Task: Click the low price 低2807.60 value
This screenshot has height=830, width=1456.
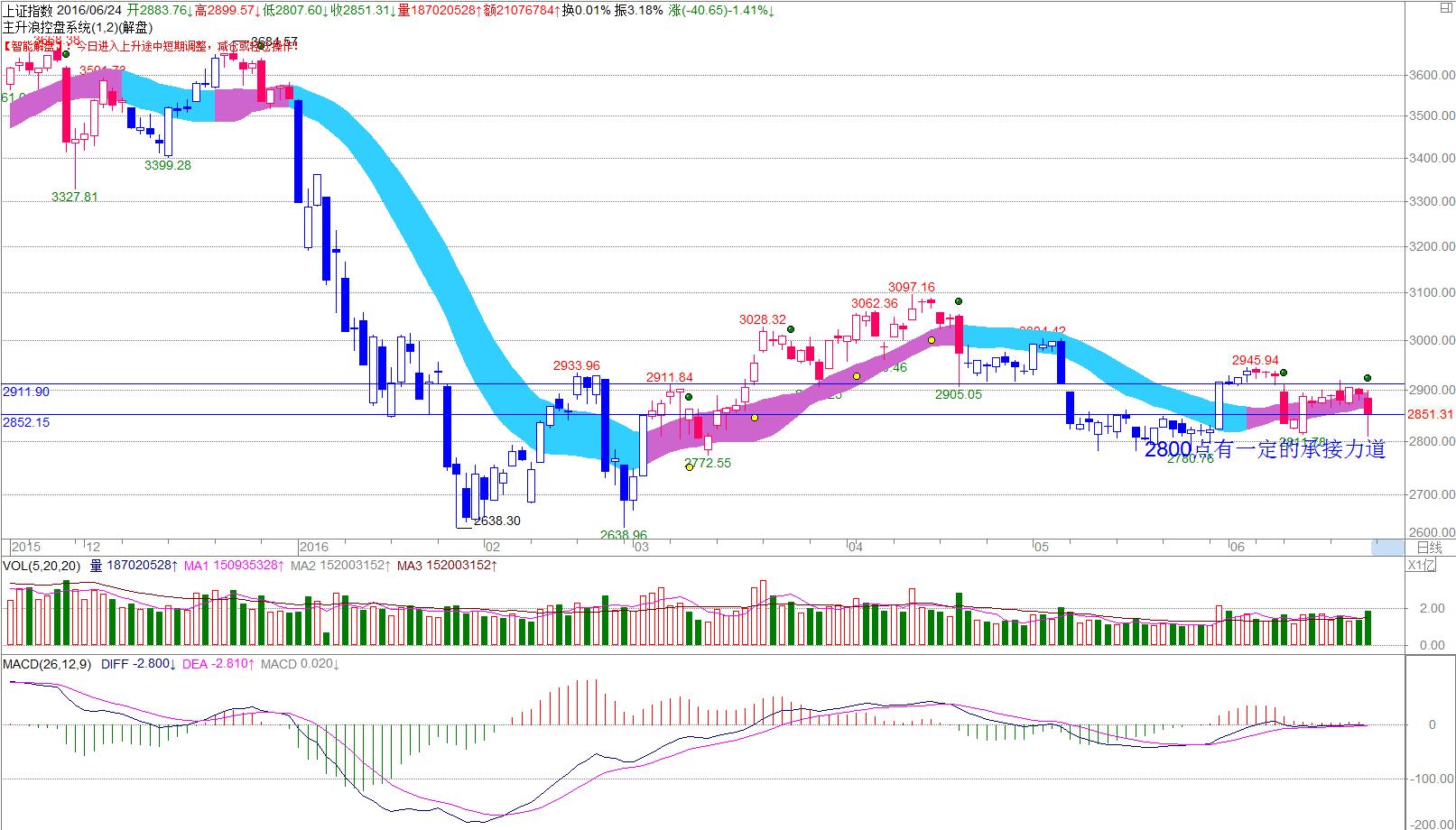Action: click(295, 10)
